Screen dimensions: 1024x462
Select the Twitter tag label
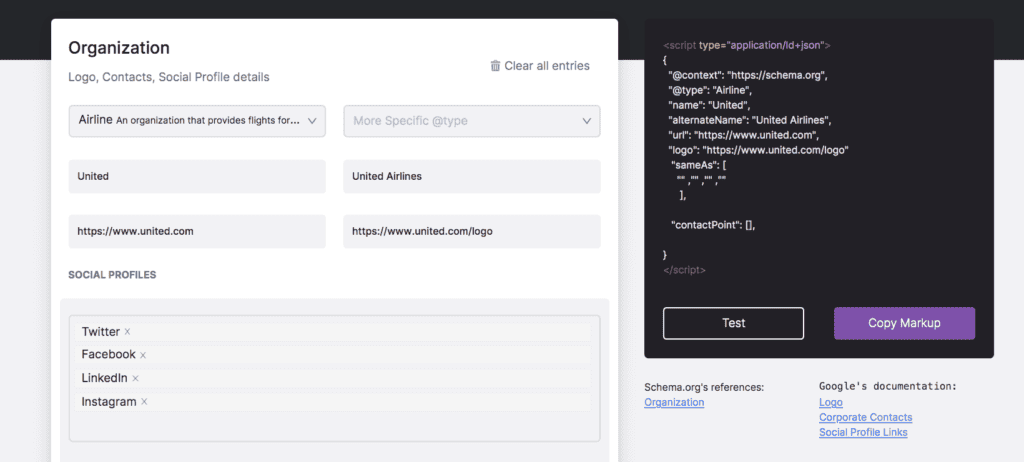101,332
